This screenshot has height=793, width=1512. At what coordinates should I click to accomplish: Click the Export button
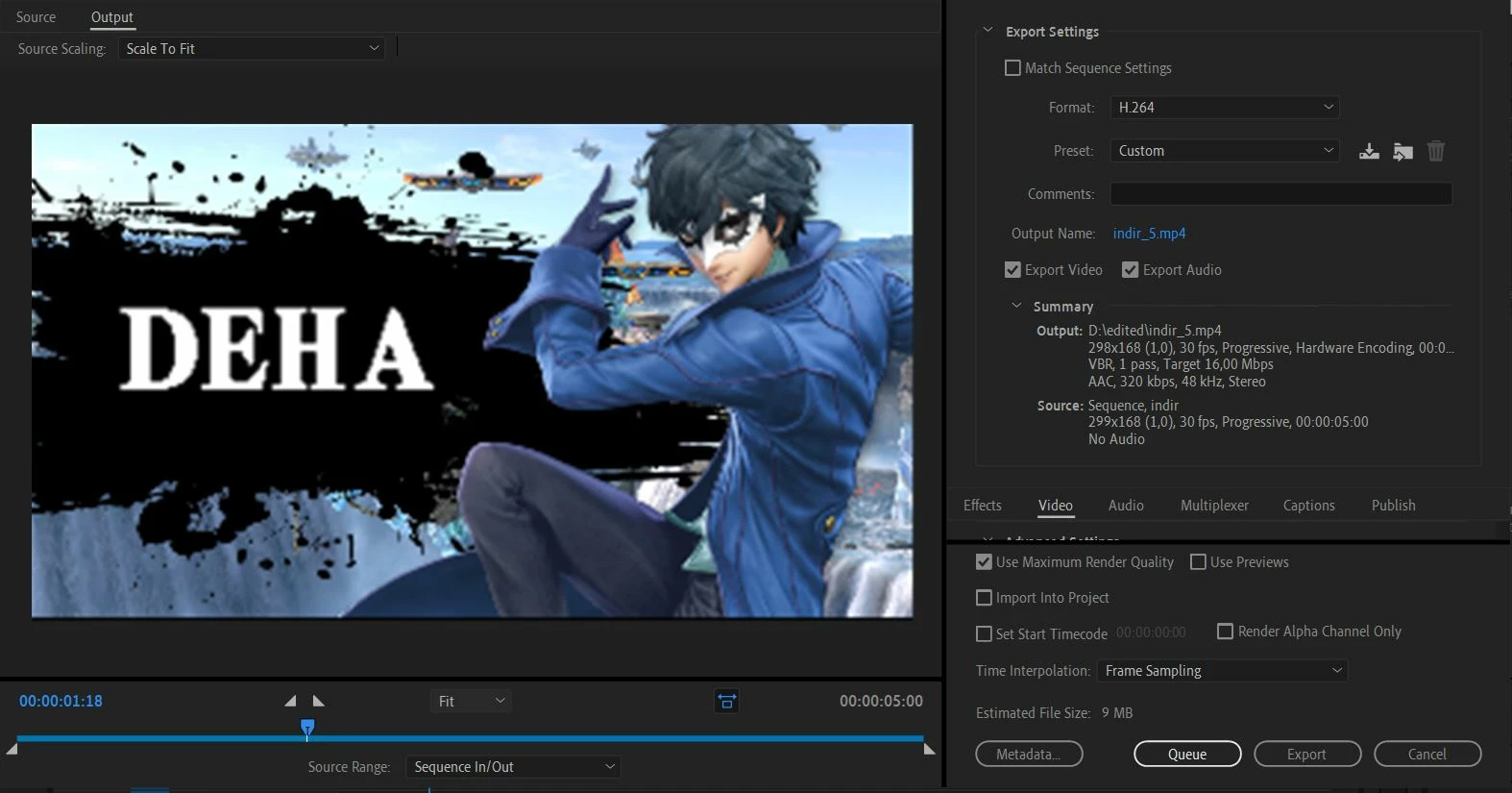pyautogui.click(x=1307, y=755)
